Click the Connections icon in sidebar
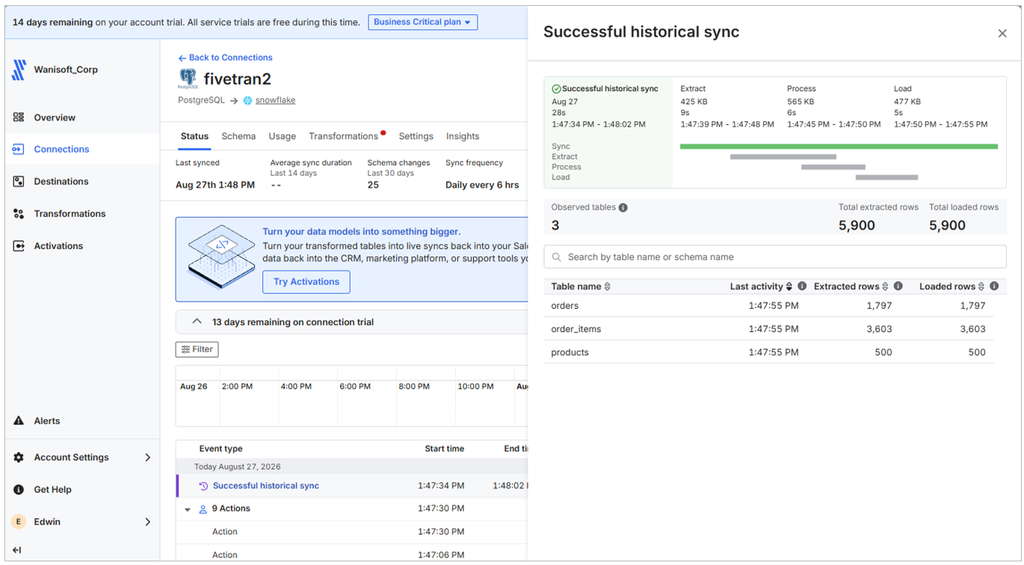The width and height of the screenshot is (1024, 565). click(18, 149)
